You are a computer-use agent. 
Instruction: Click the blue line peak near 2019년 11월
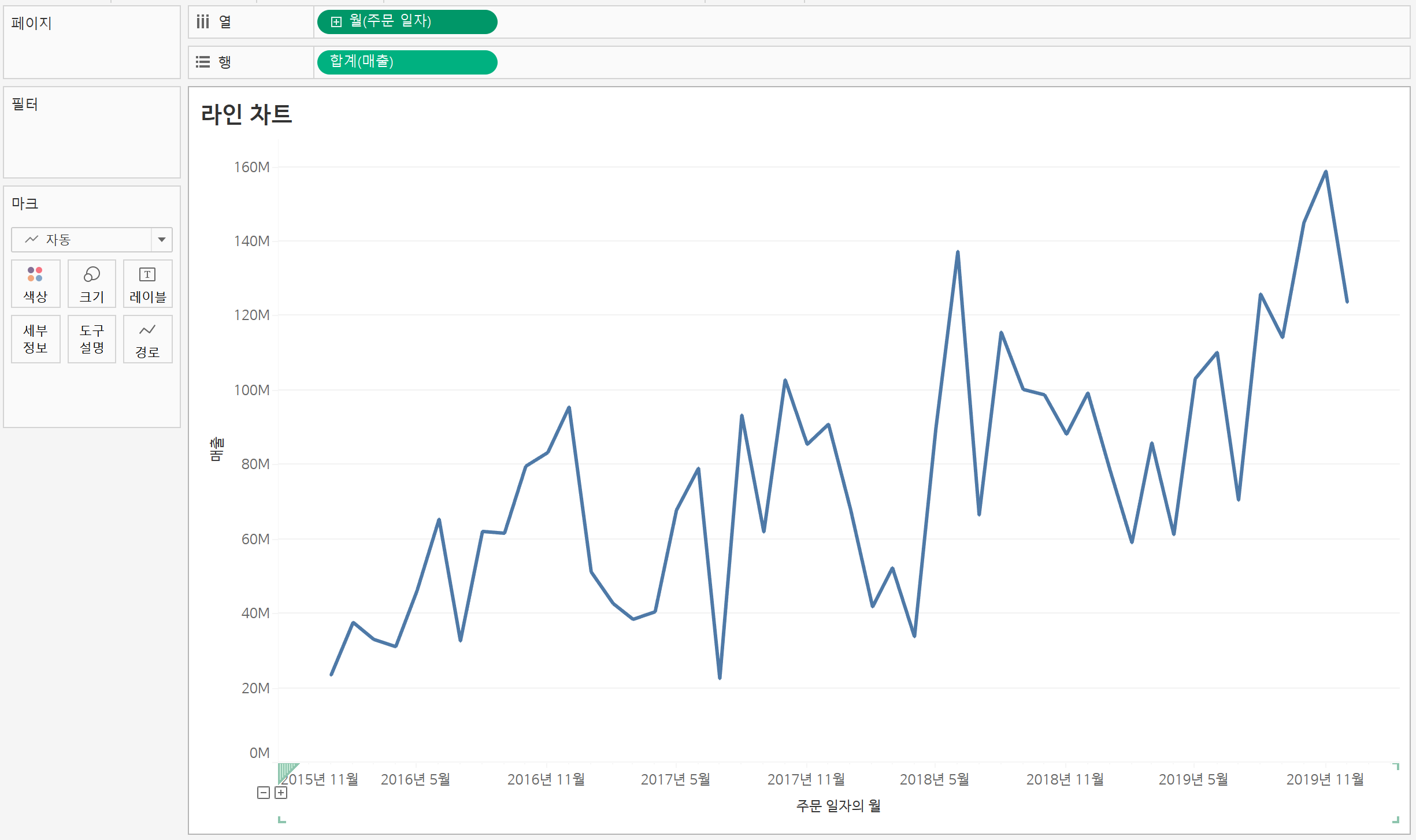coord(1325,172)
